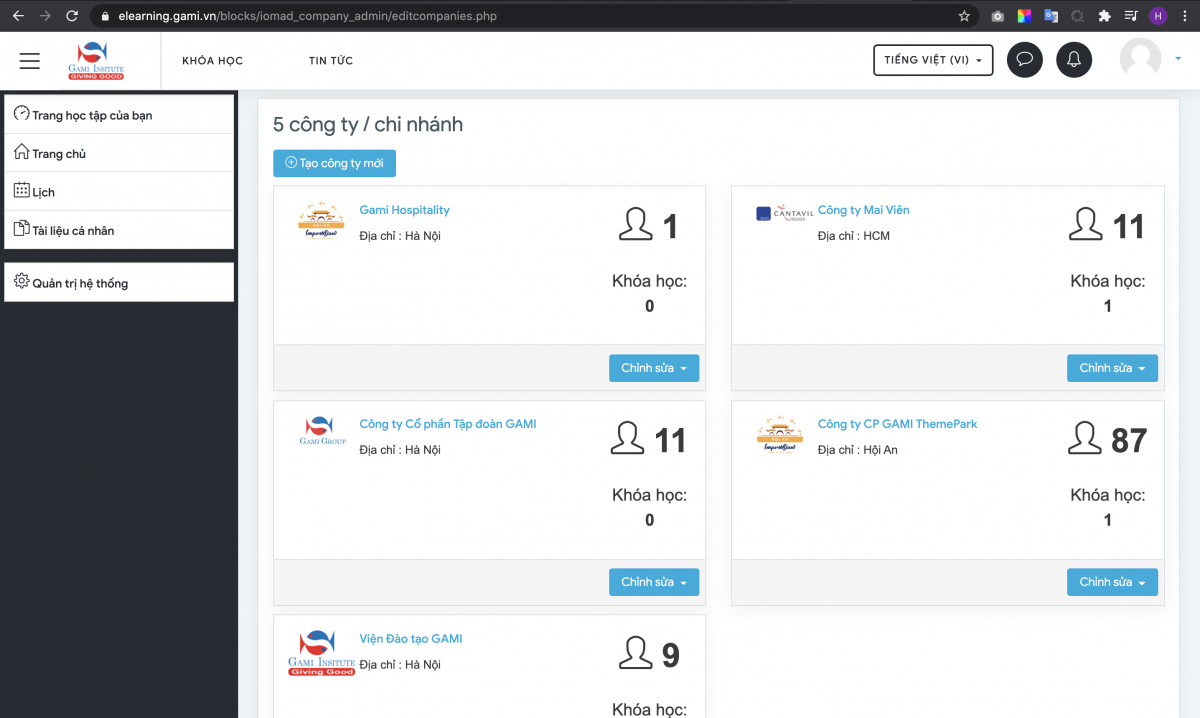Click the user profile avatar in header
The image size is (1200, 718).
(x=1140, y=59)
